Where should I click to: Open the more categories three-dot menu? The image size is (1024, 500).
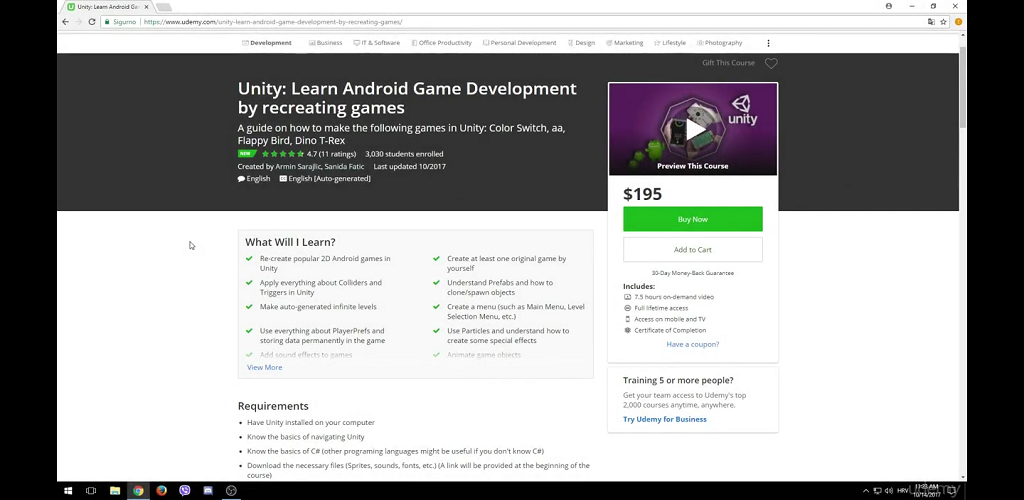pyautogui.click(x=768, y=43)
